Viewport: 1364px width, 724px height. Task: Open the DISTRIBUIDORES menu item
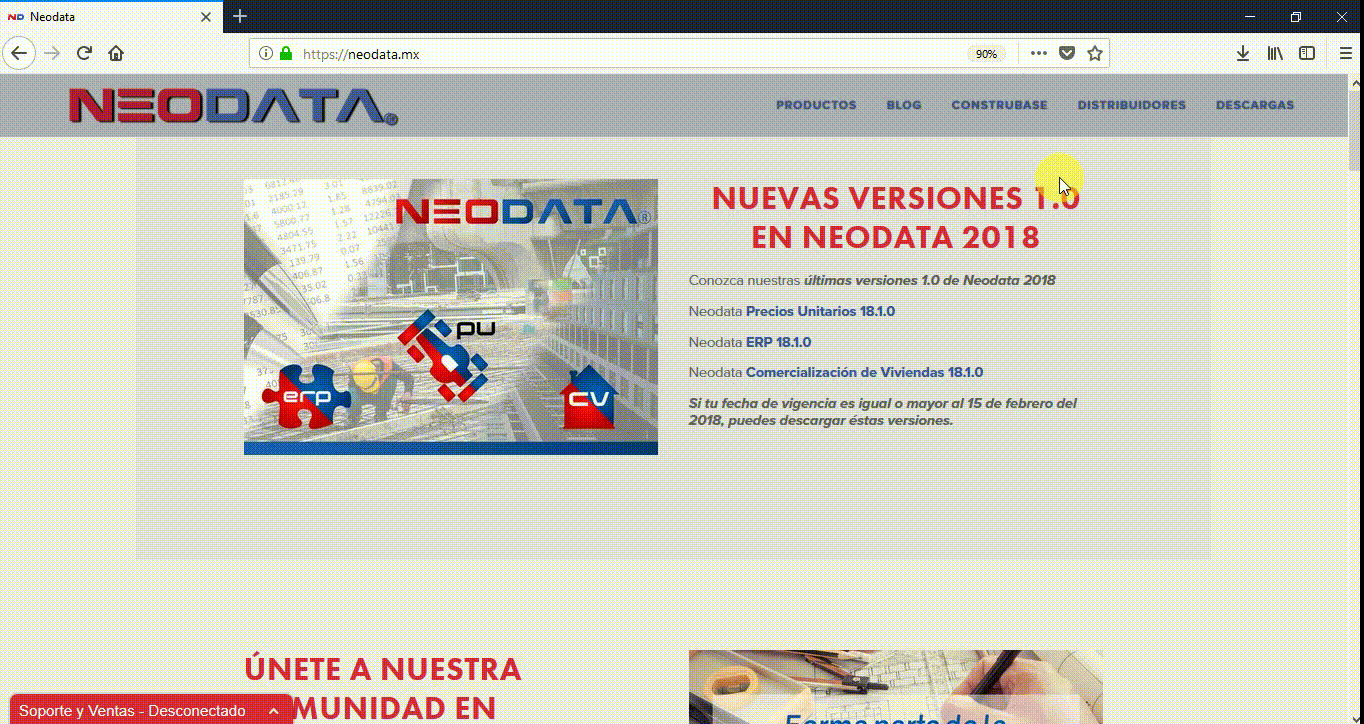(x=1131, y=105)
